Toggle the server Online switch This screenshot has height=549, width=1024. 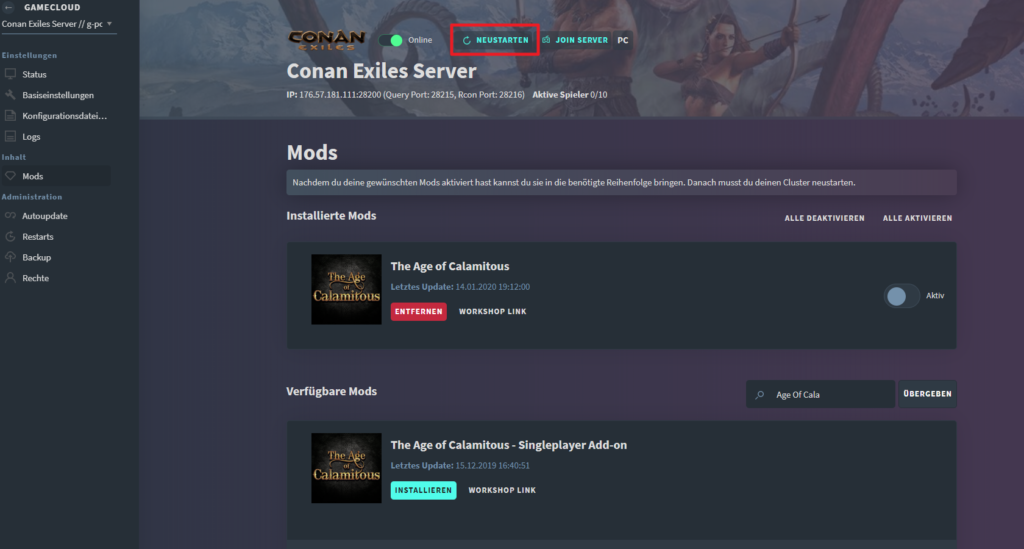pos(391,40)
